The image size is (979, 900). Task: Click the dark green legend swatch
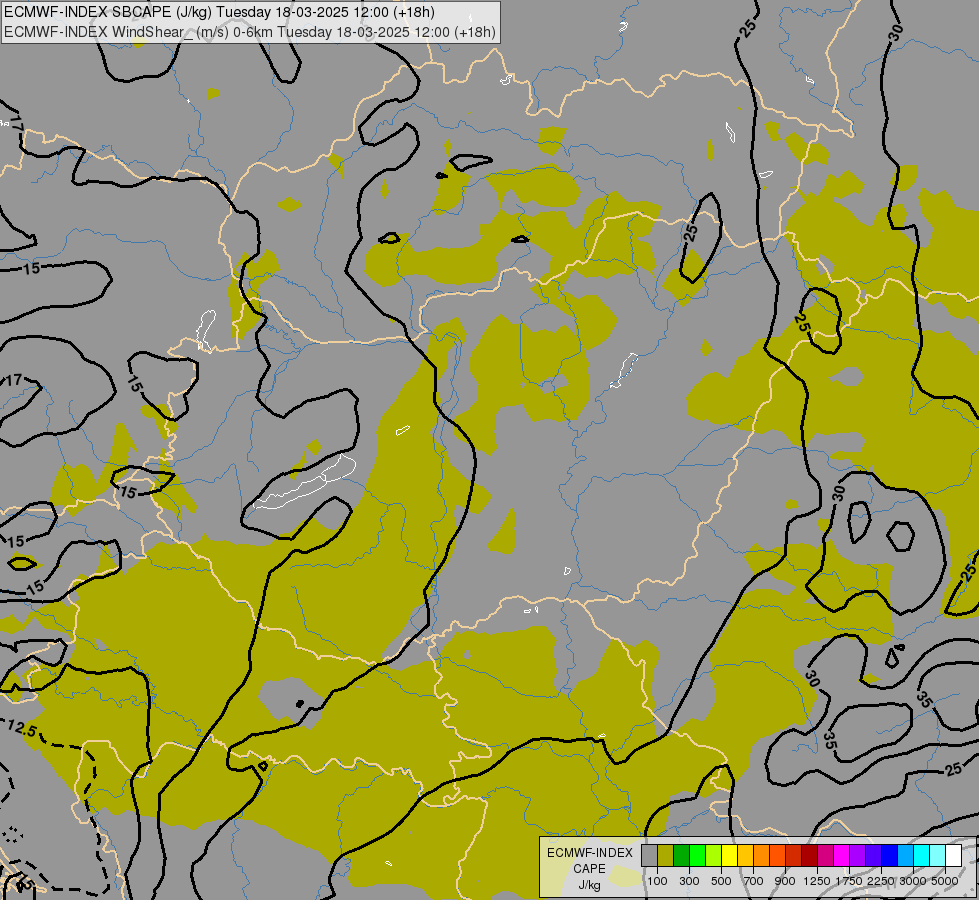682,856
